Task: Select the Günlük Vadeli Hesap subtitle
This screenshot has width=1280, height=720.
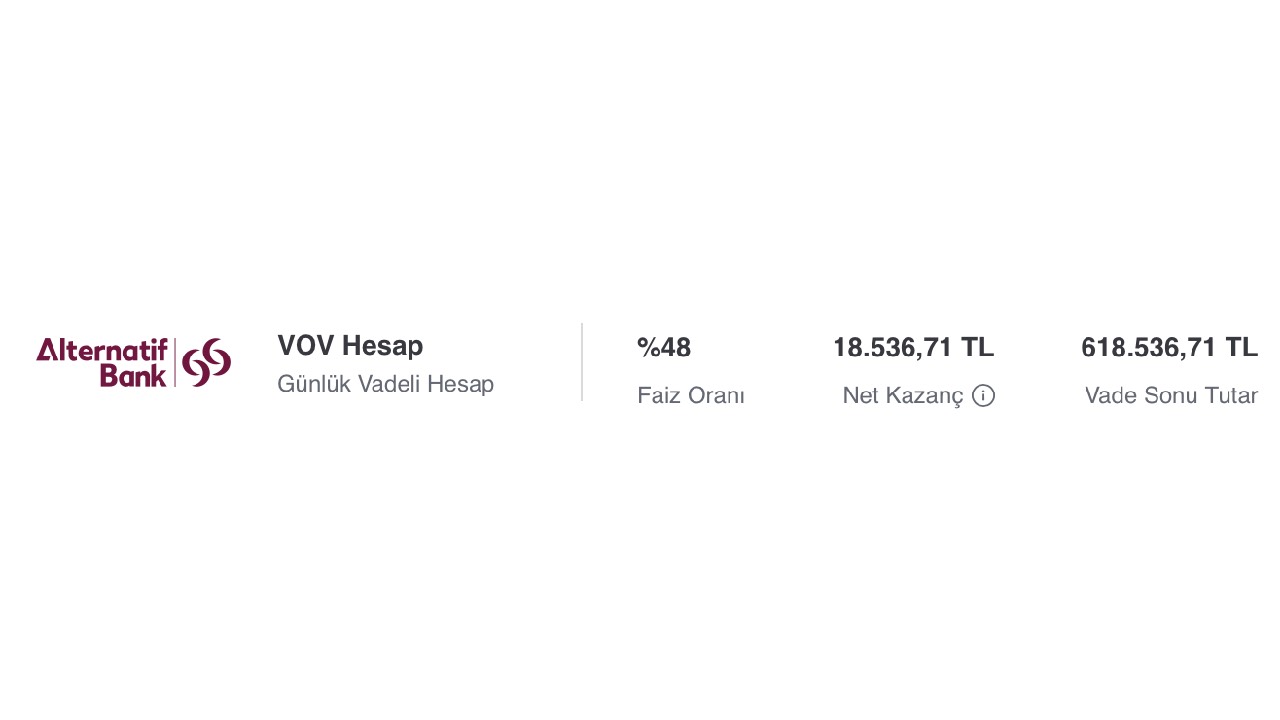Action: [x=385, y=384]
